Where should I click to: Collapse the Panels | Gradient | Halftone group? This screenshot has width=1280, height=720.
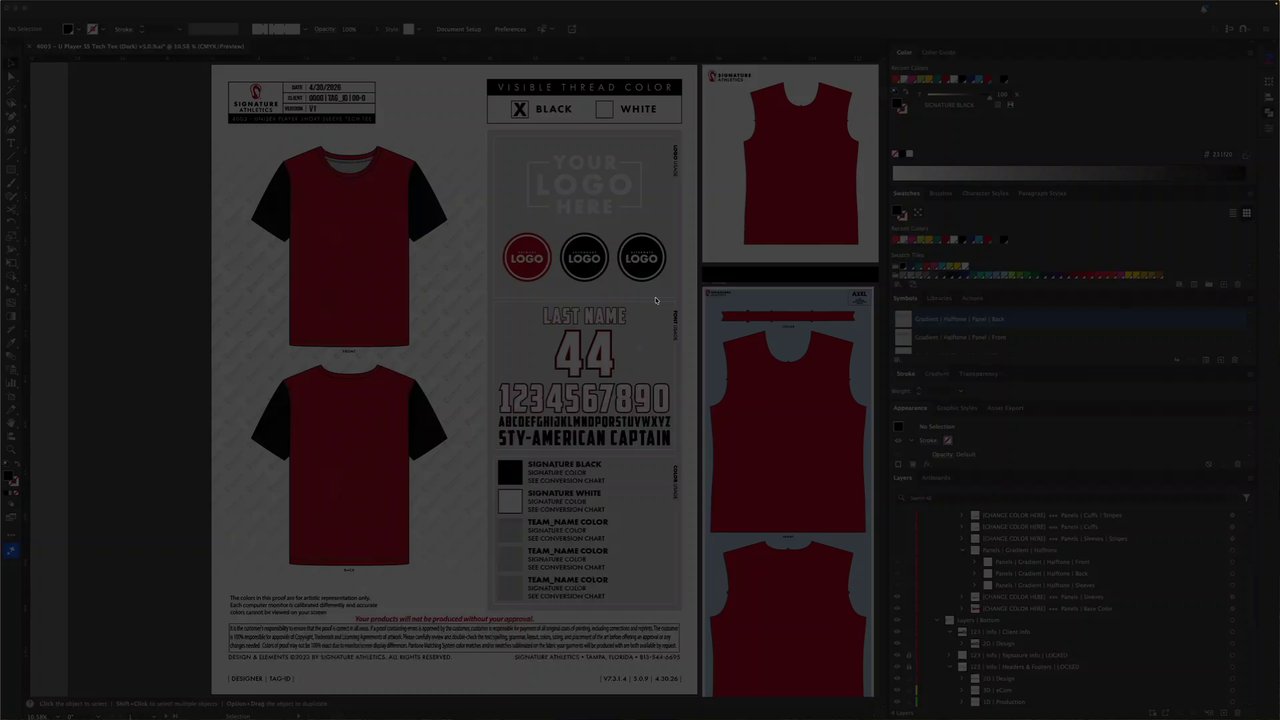[x=963, y=550]
